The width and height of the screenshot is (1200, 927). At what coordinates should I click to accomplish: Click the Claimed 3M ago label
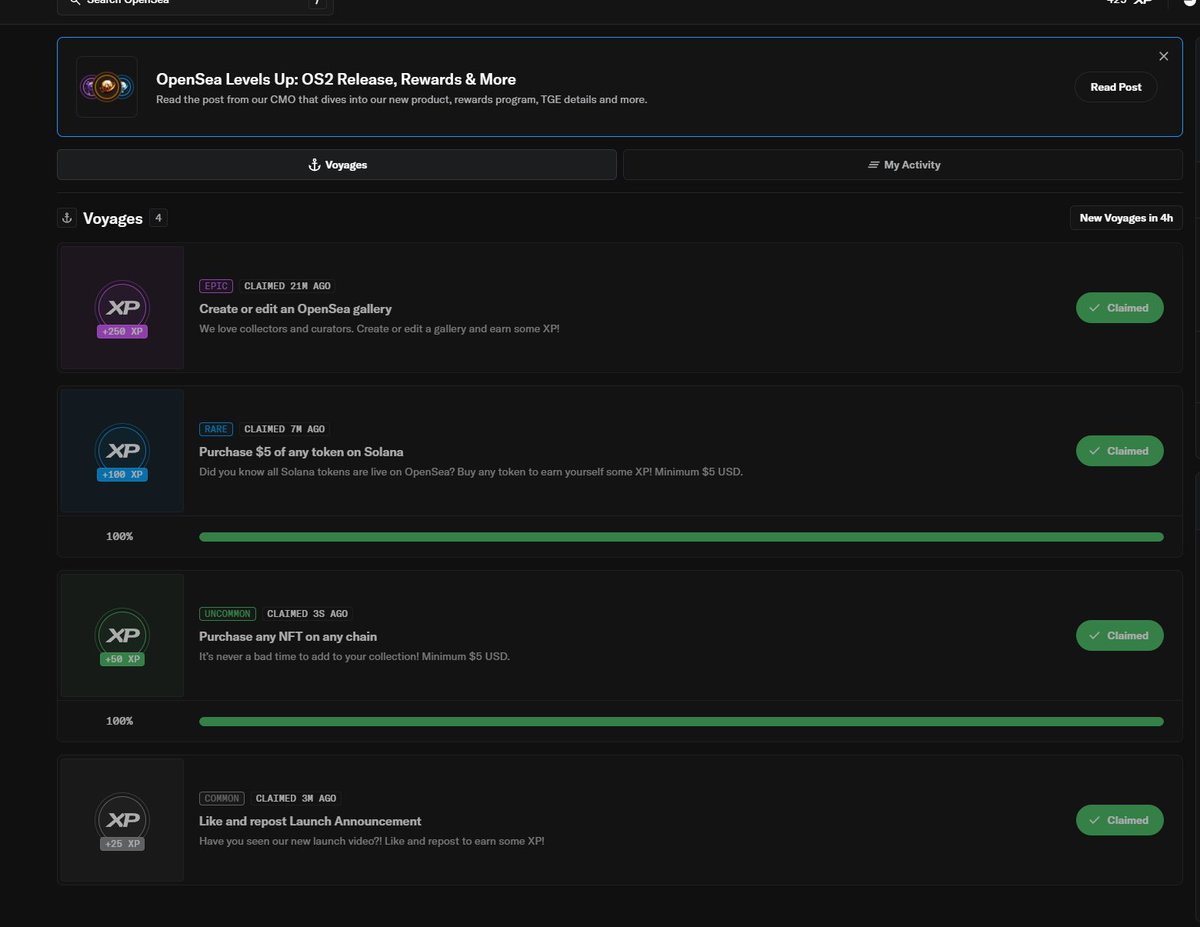pyautogui.click(x=296, y=798)
